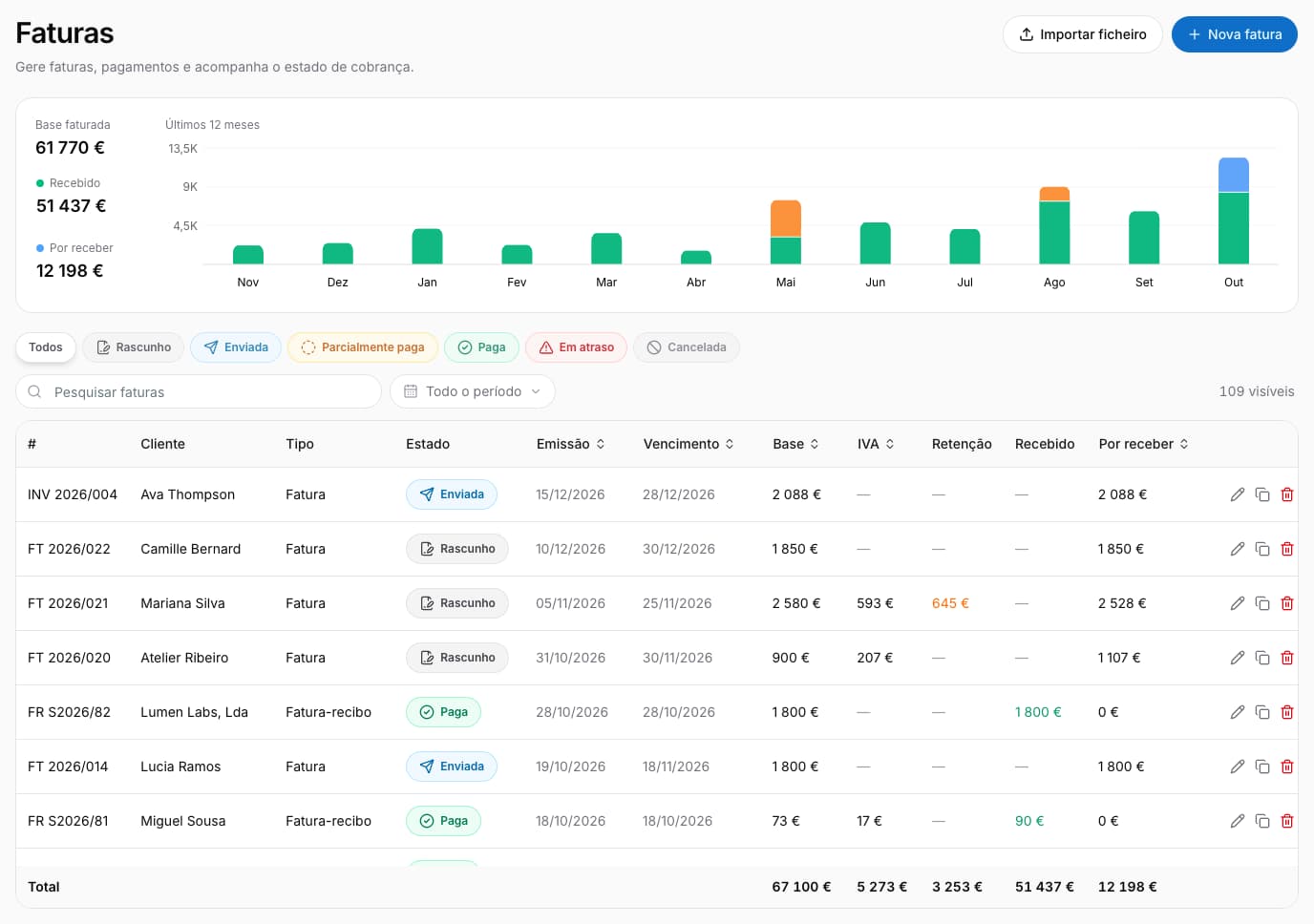Filter invoices by Em atraso status

coord(576,347)
